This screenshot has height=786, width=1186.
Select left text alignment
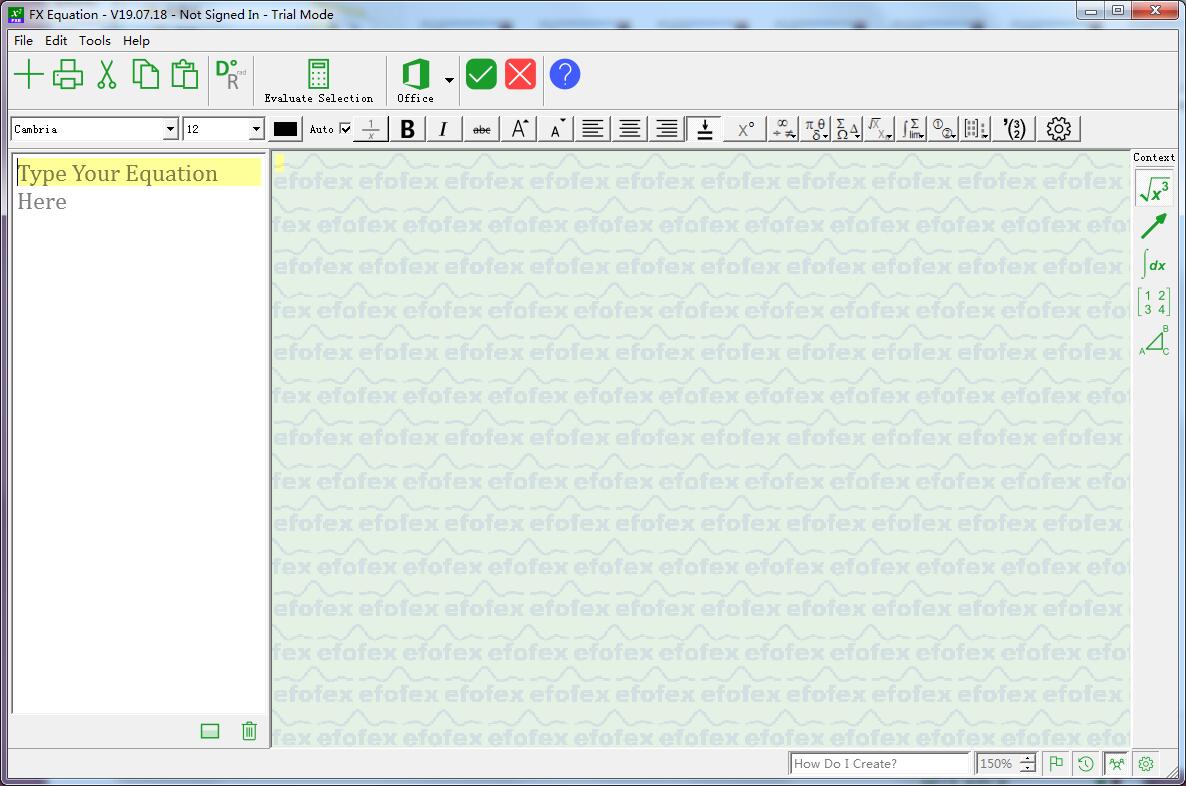coord(593,129)
